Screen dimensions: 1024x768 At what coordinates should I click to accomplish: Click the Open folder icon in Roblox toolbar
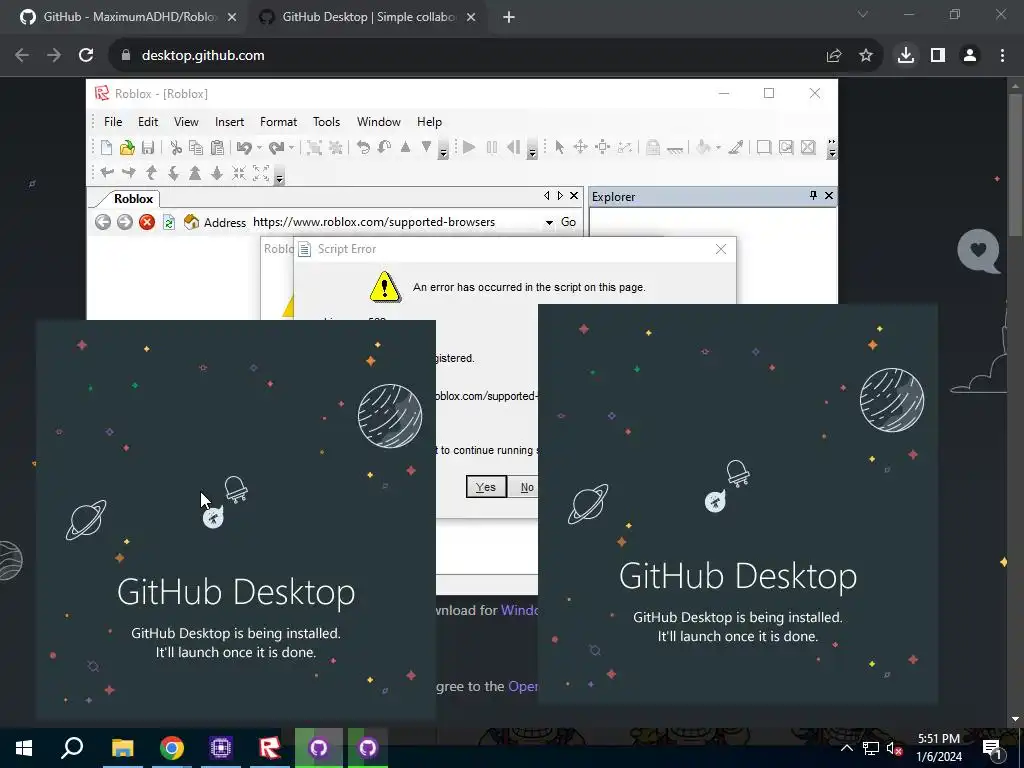point(127,148)
